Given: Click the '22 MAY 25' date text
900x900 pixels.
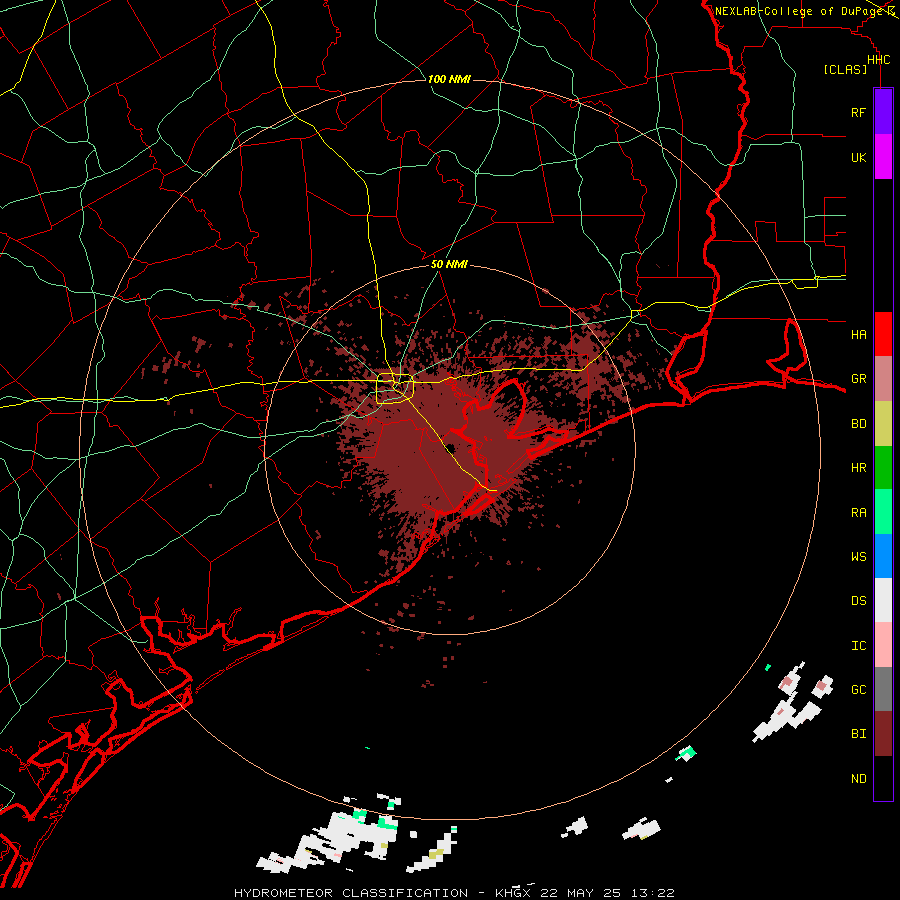Looking at the screenshot, I should point(581,893).
